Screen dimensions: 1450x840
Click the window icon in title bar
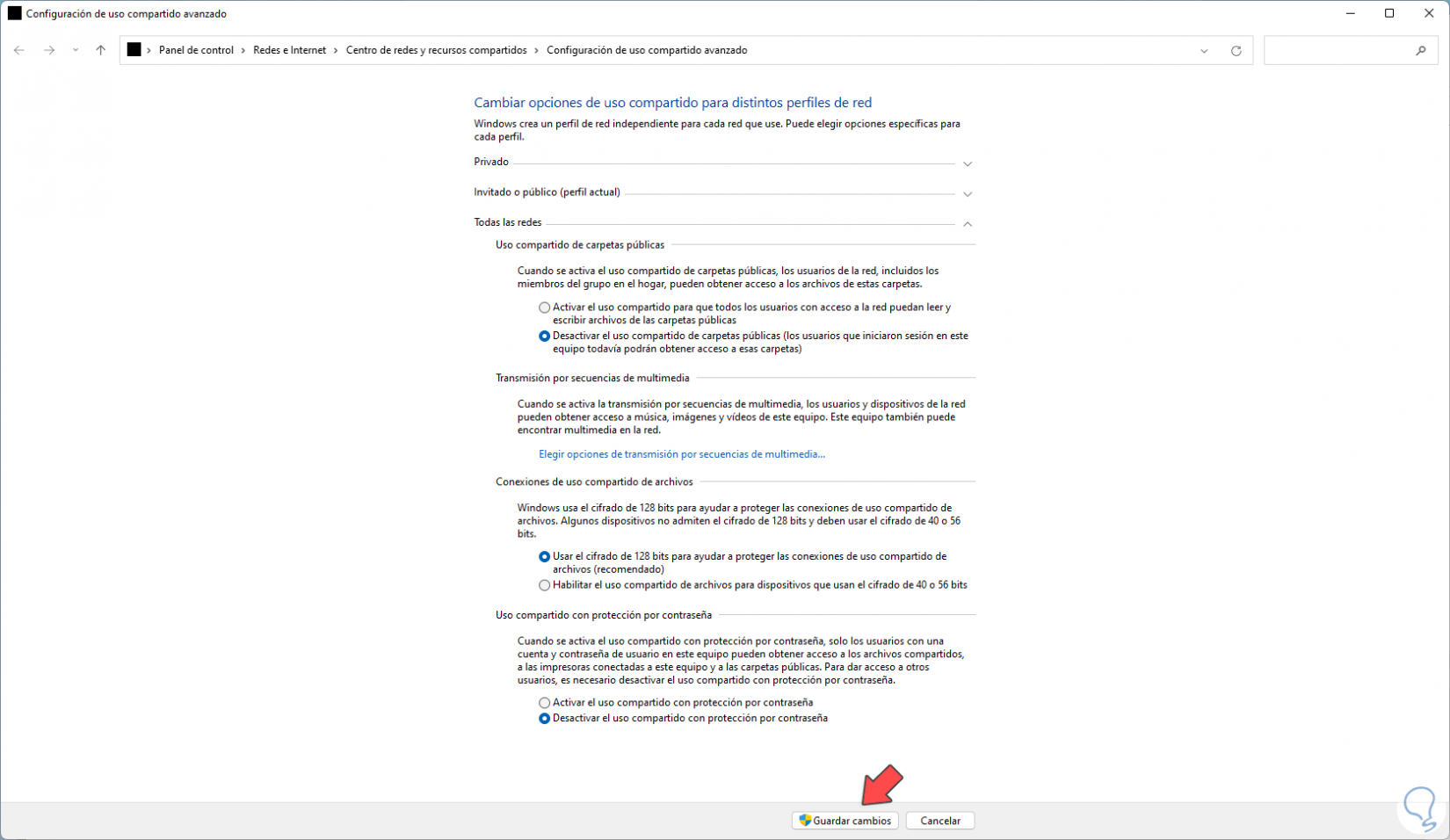coord(14,13)
